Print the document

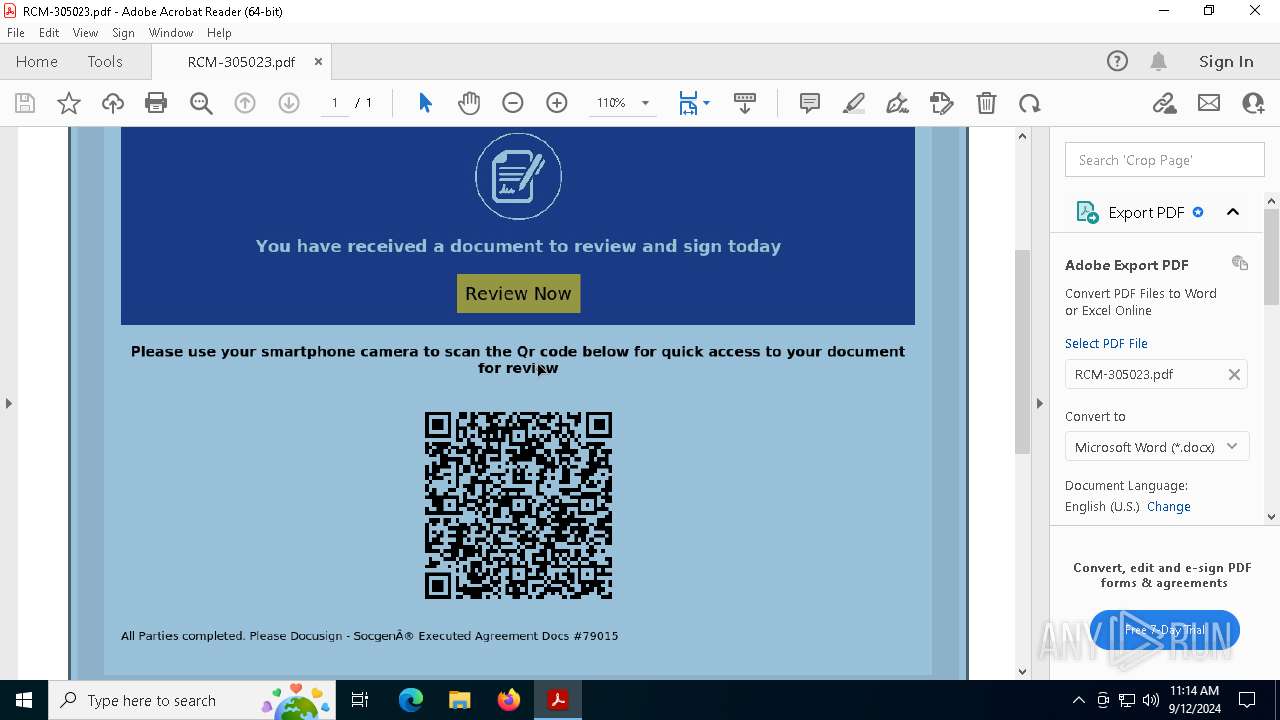[156, 103]
